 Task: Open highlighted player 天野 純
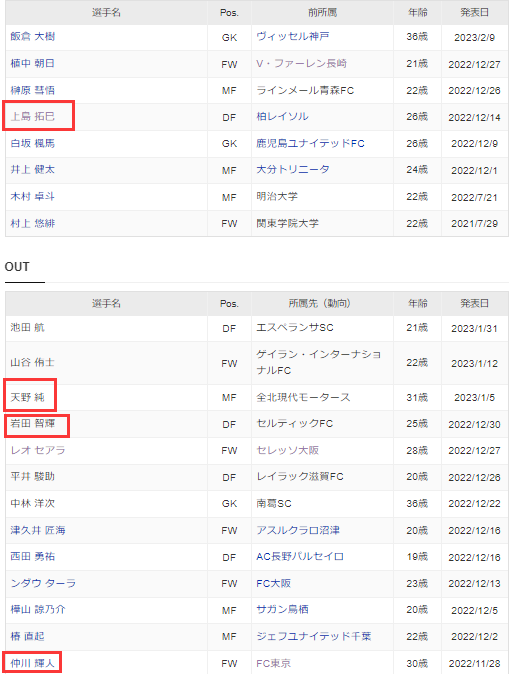tap(28, 397)
